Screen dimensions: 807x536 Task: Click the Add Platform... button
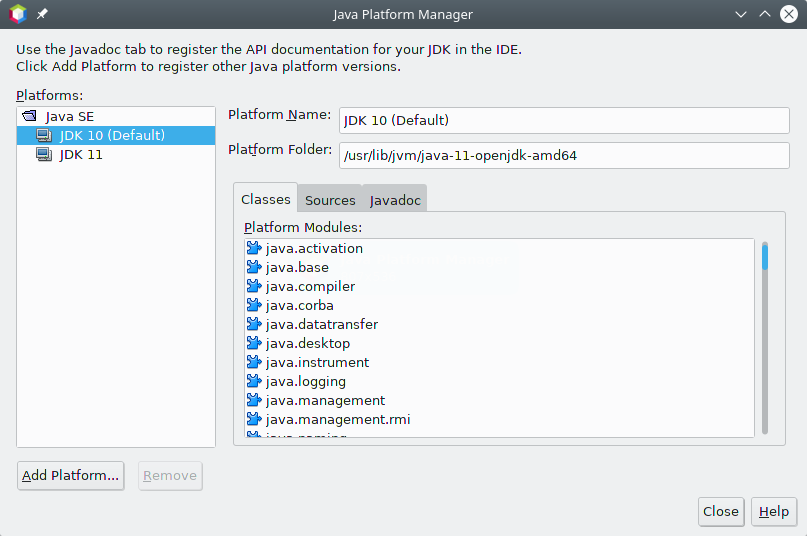coord(71,475)
